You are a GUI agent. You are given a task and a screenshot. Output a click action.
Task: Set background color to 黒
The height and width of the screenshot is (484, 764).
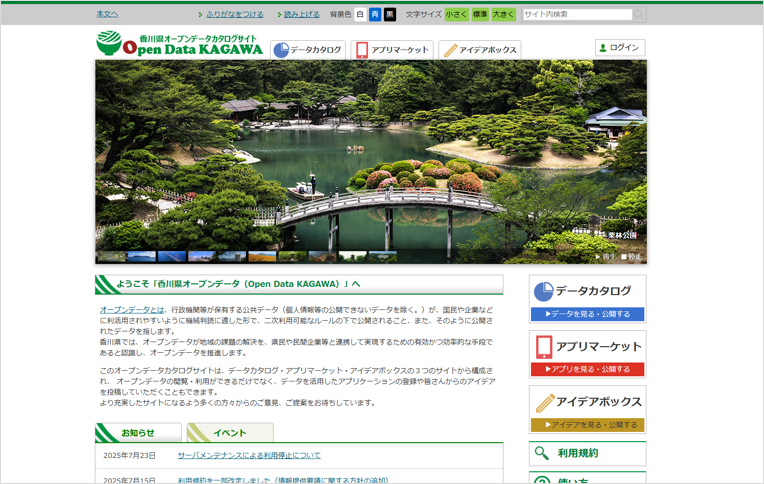click(390, 15)
